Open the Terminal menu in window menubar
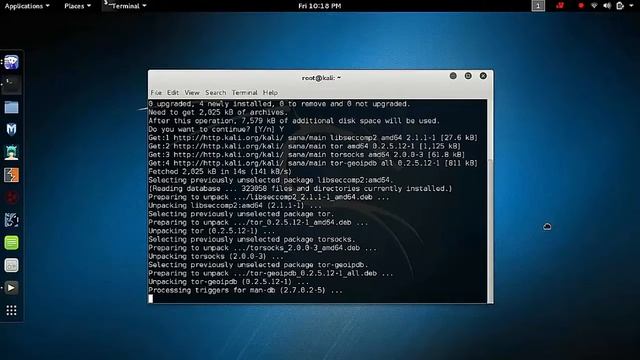This screenshot has width=640, height=360. point(244,93)
